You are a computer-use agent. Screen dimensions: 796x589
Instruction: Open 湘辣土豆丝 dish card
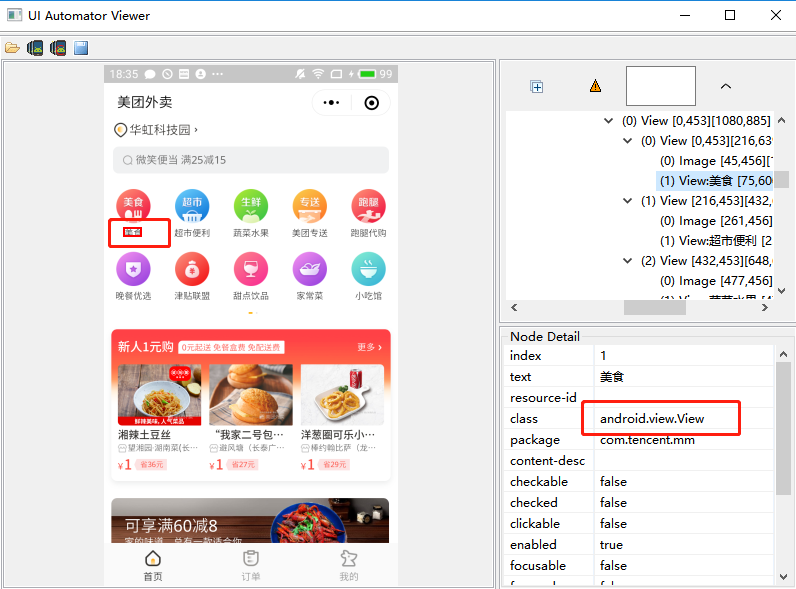(x=159, y=417)
